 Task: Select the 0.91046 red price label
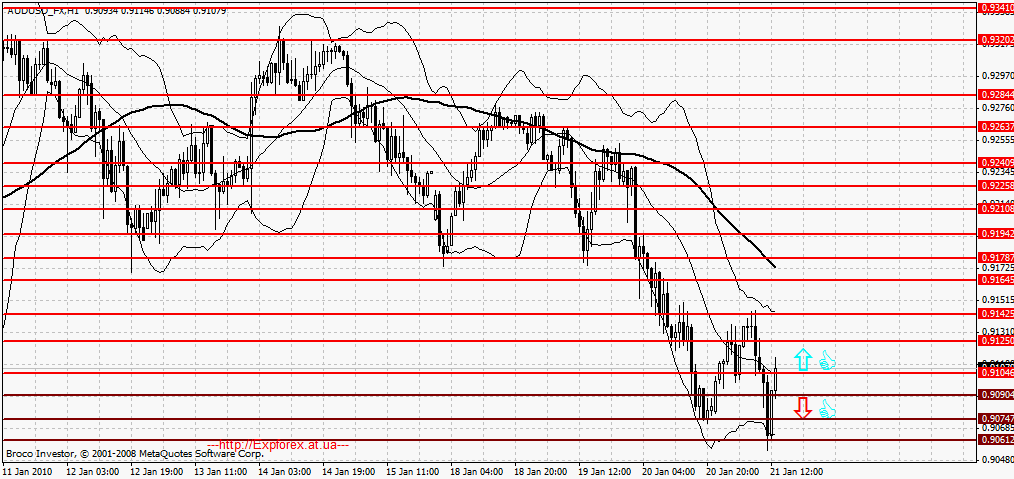click(x=997, y=373)
